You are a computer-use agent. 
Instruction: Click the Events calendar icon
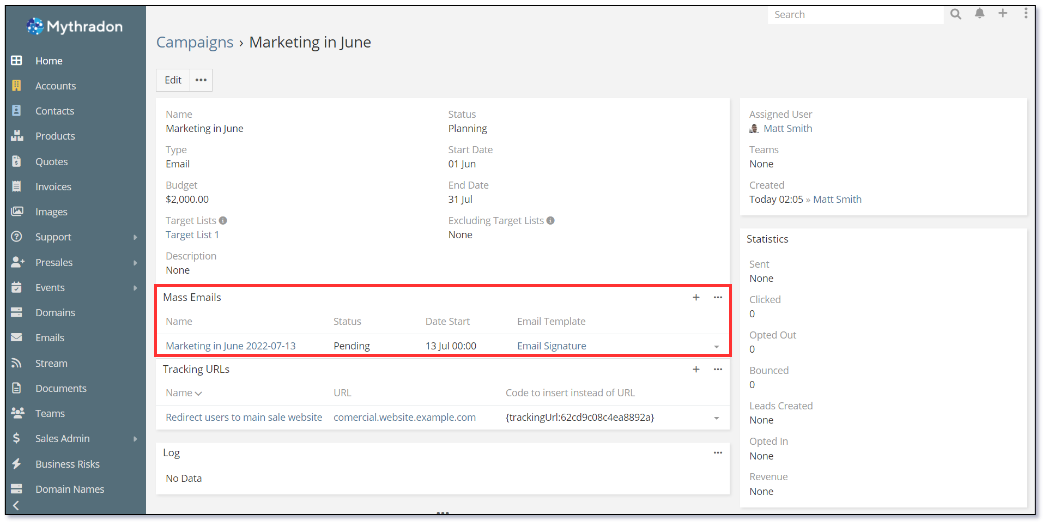(x=17, y=287)
